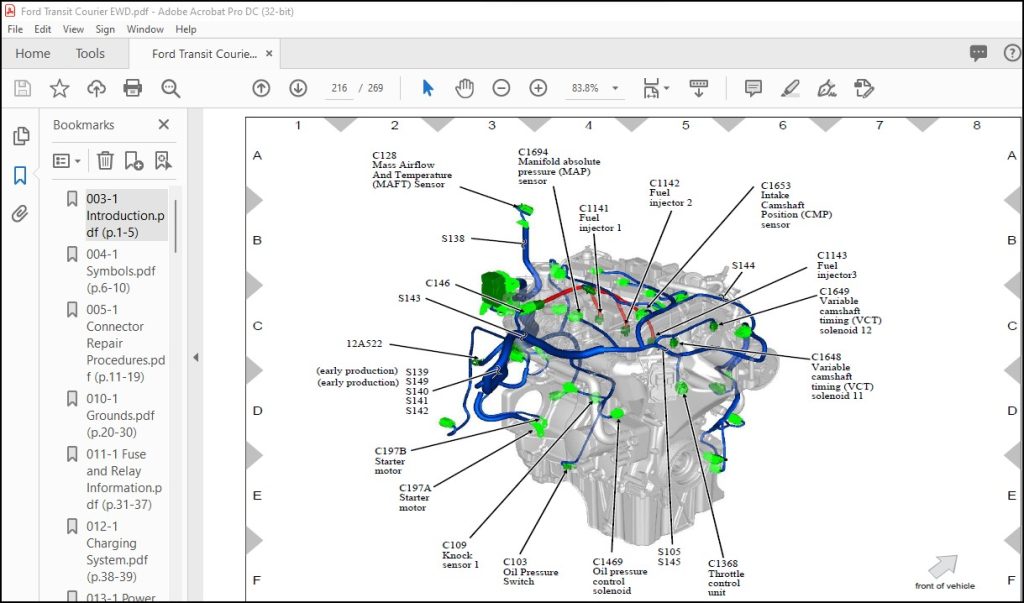1024x603 pixels.
Task: Click the Save file icon
Action: (23, 88)
